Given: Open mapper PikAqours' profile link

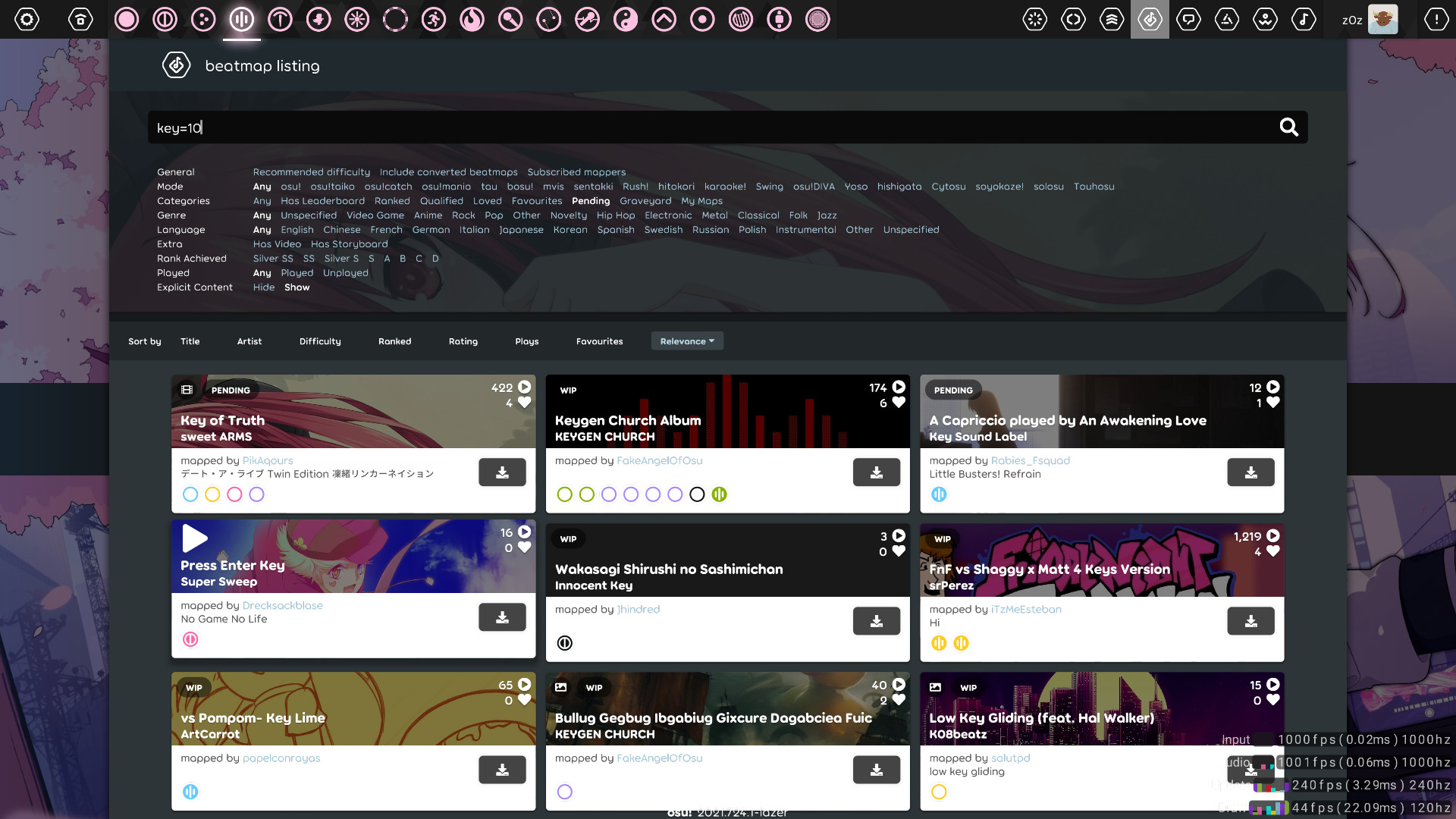Looking at the screenshot, I should tap(266, 460).
